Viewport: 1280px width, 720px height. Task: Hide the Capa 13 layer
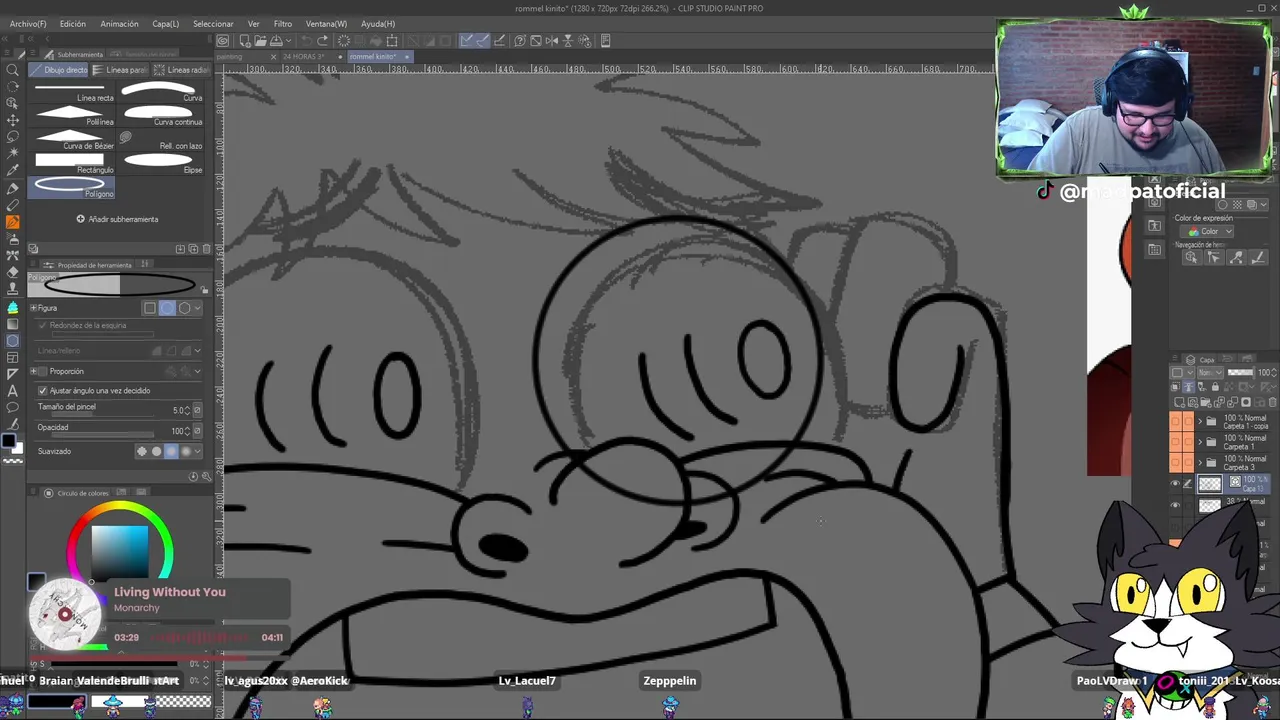pyautogui.click(x=1176, y=483)
